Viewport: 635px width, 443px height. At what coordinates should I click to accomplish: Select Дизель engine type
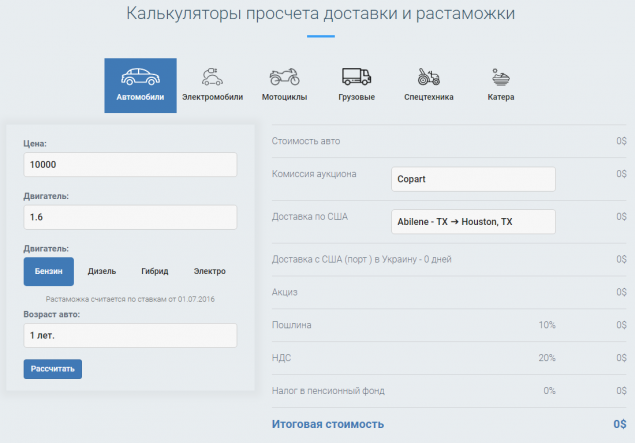point(102,271)
